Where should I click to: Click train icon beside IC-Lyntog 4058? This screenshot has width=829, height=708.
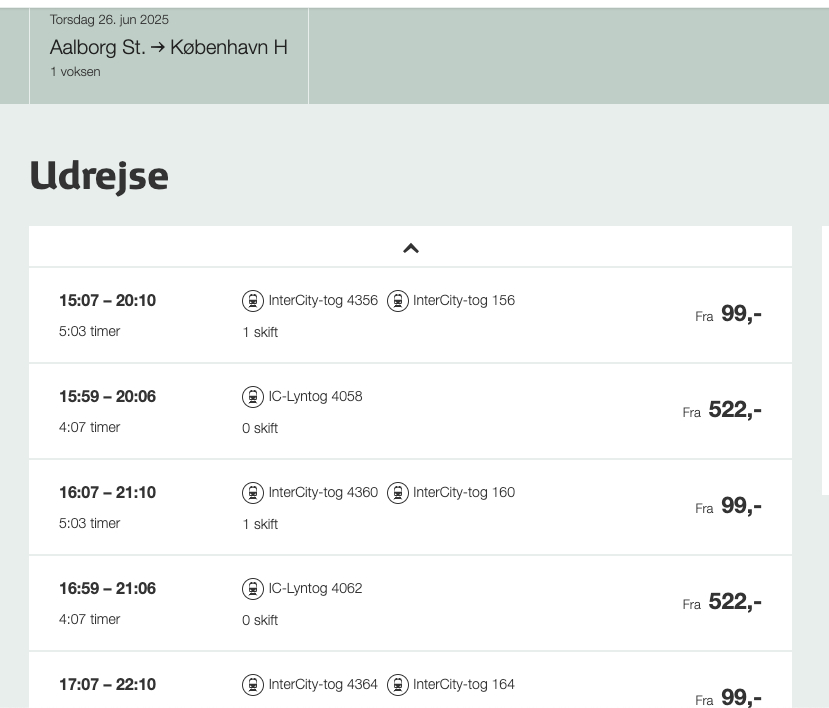[253, 396]
